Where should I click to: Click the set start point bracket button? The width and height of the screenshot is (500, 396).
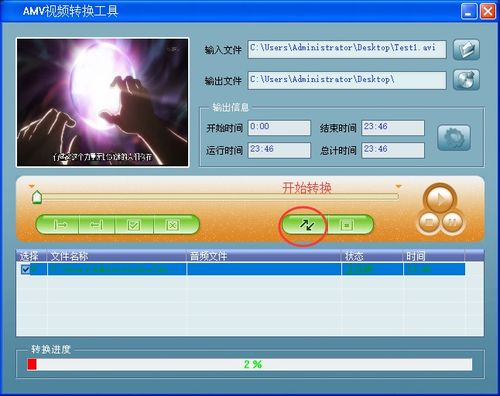tap(60, 225)
